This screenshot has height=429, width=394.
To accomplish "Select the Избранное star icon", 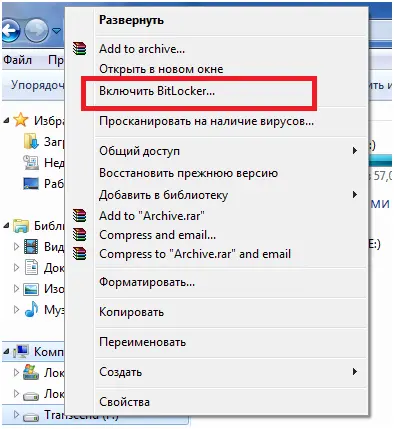I will click(x=20, y=120).
